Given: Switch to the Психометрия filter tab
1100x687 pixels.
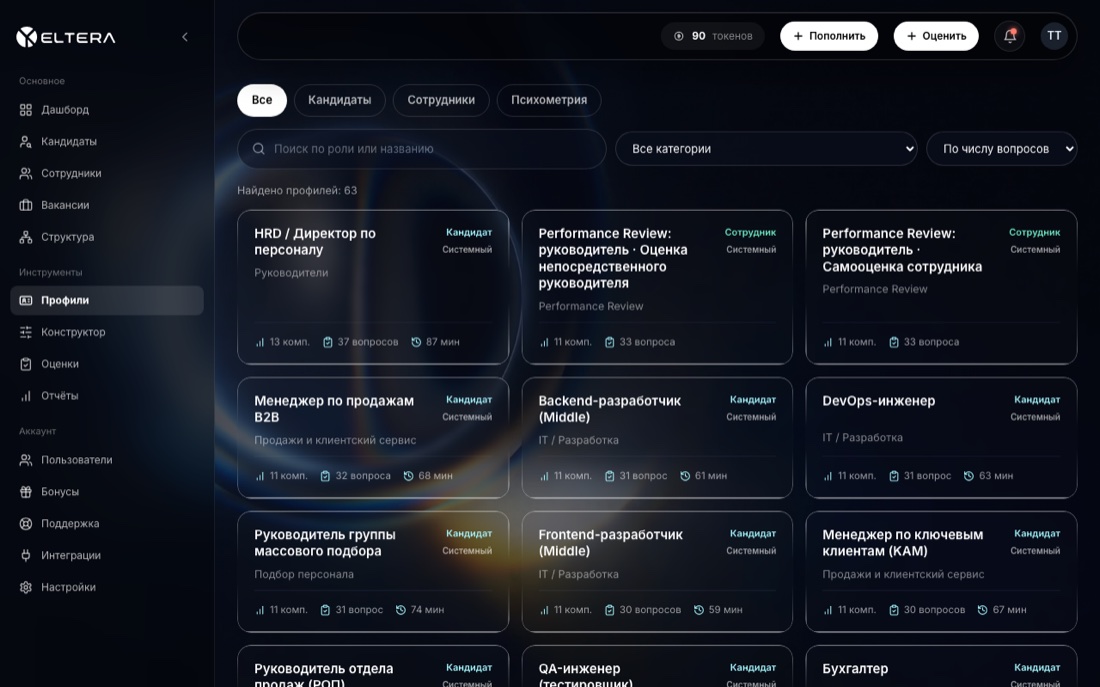Looking at the screenshot, I should [x=549, y=100].
